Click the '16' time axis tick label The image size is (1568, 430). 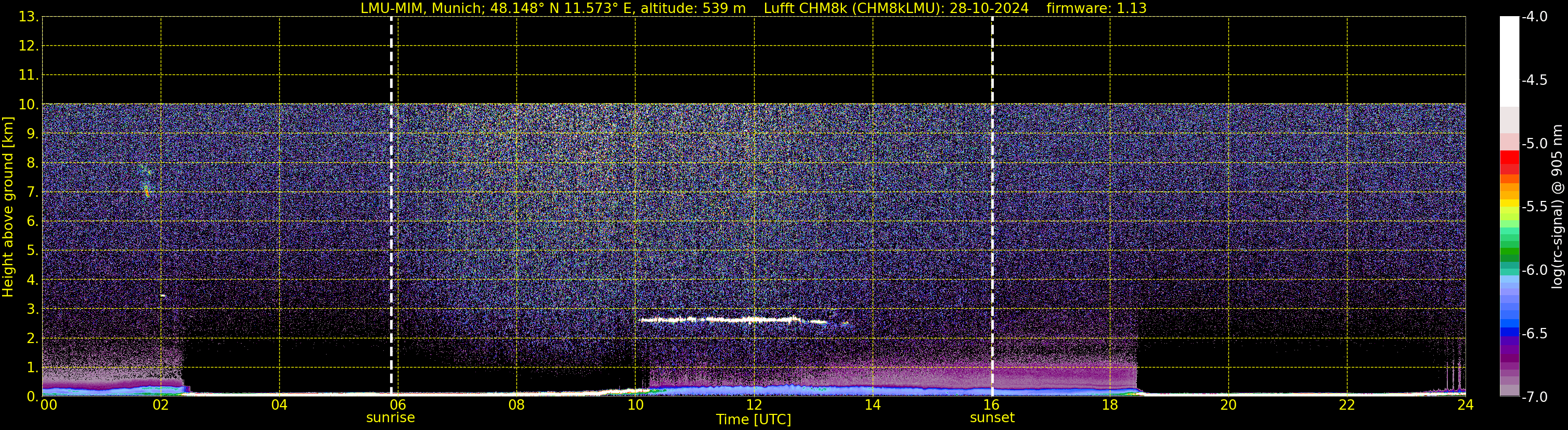click(x=992, y=405)
